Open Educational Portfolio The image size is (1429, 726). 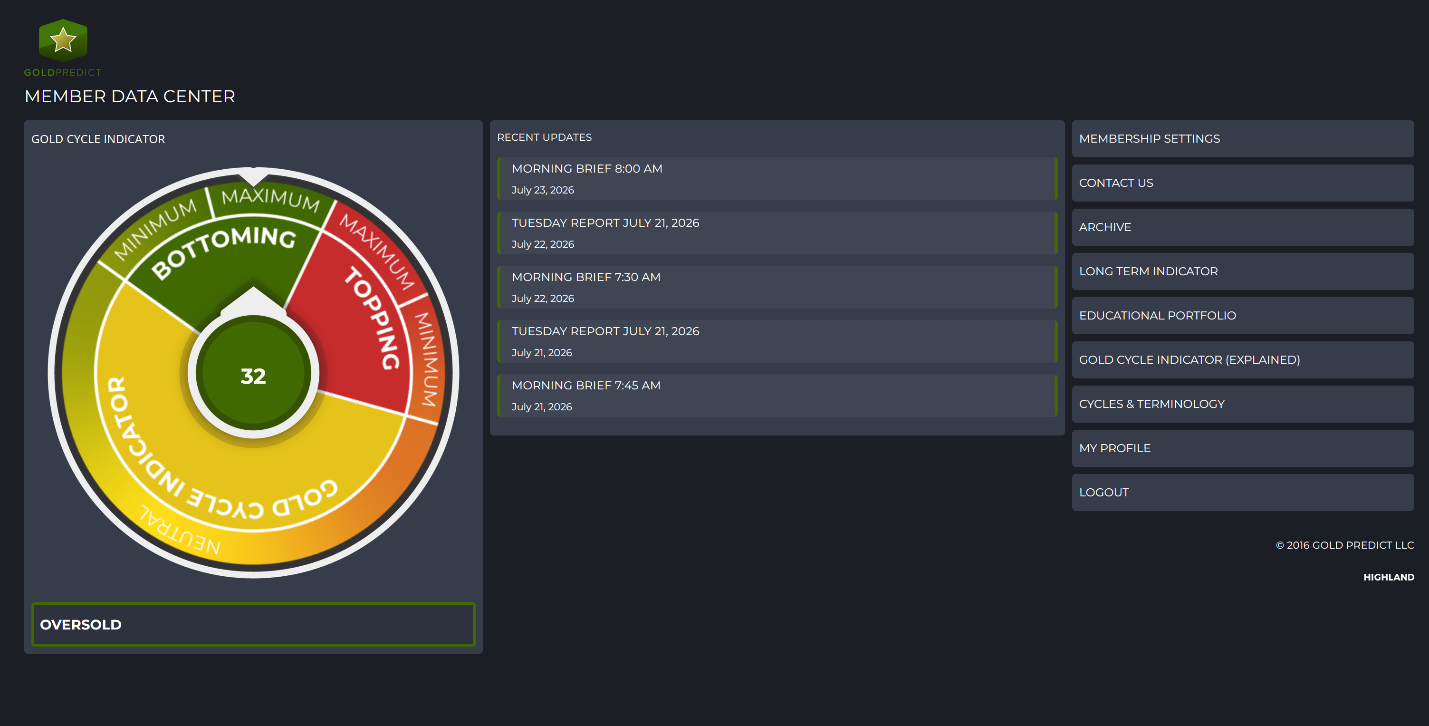pyautogui.click(x=1243, y=315)
